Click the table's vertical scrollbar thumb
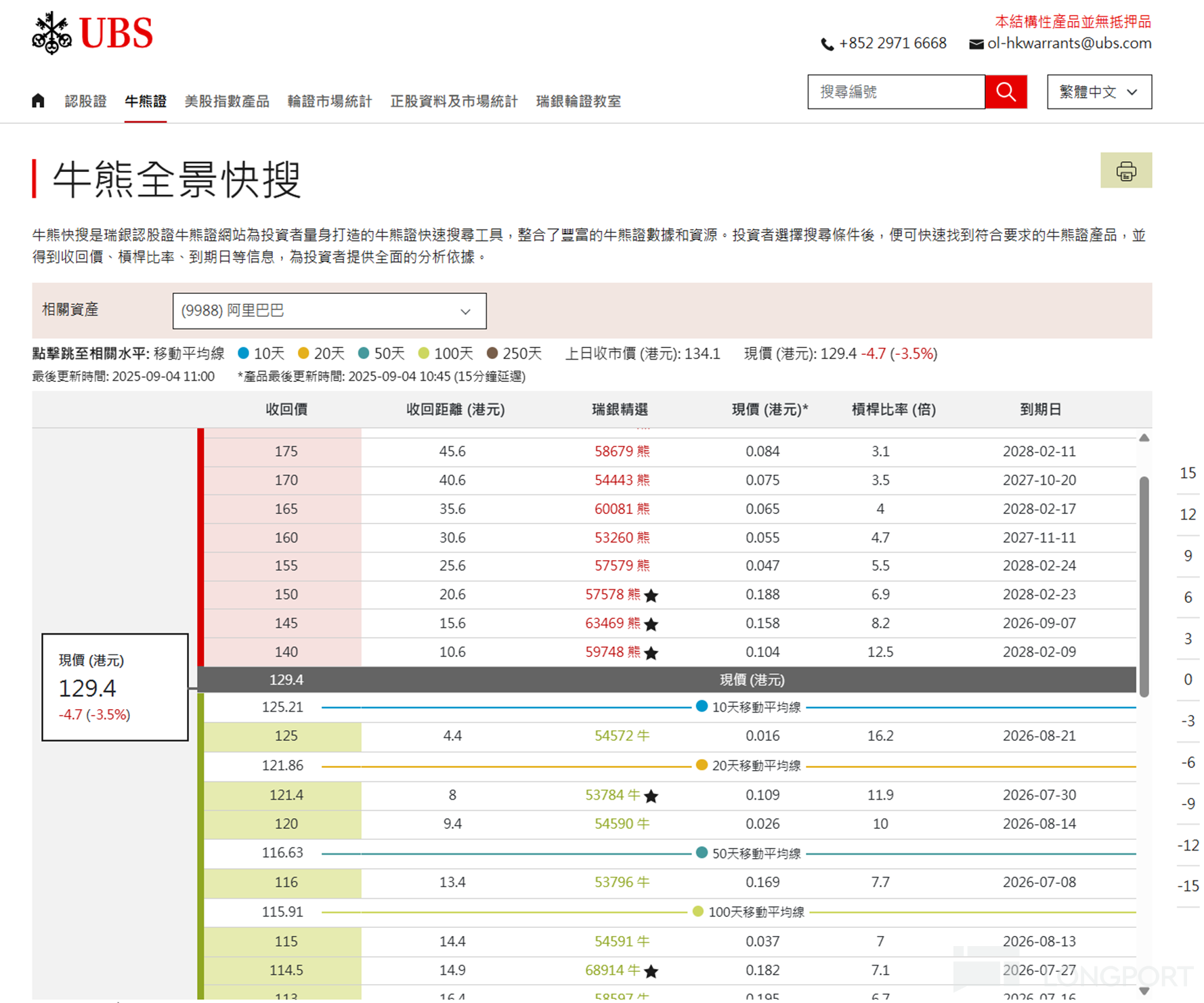The image size is (1204, 1003). (1144, 586)
